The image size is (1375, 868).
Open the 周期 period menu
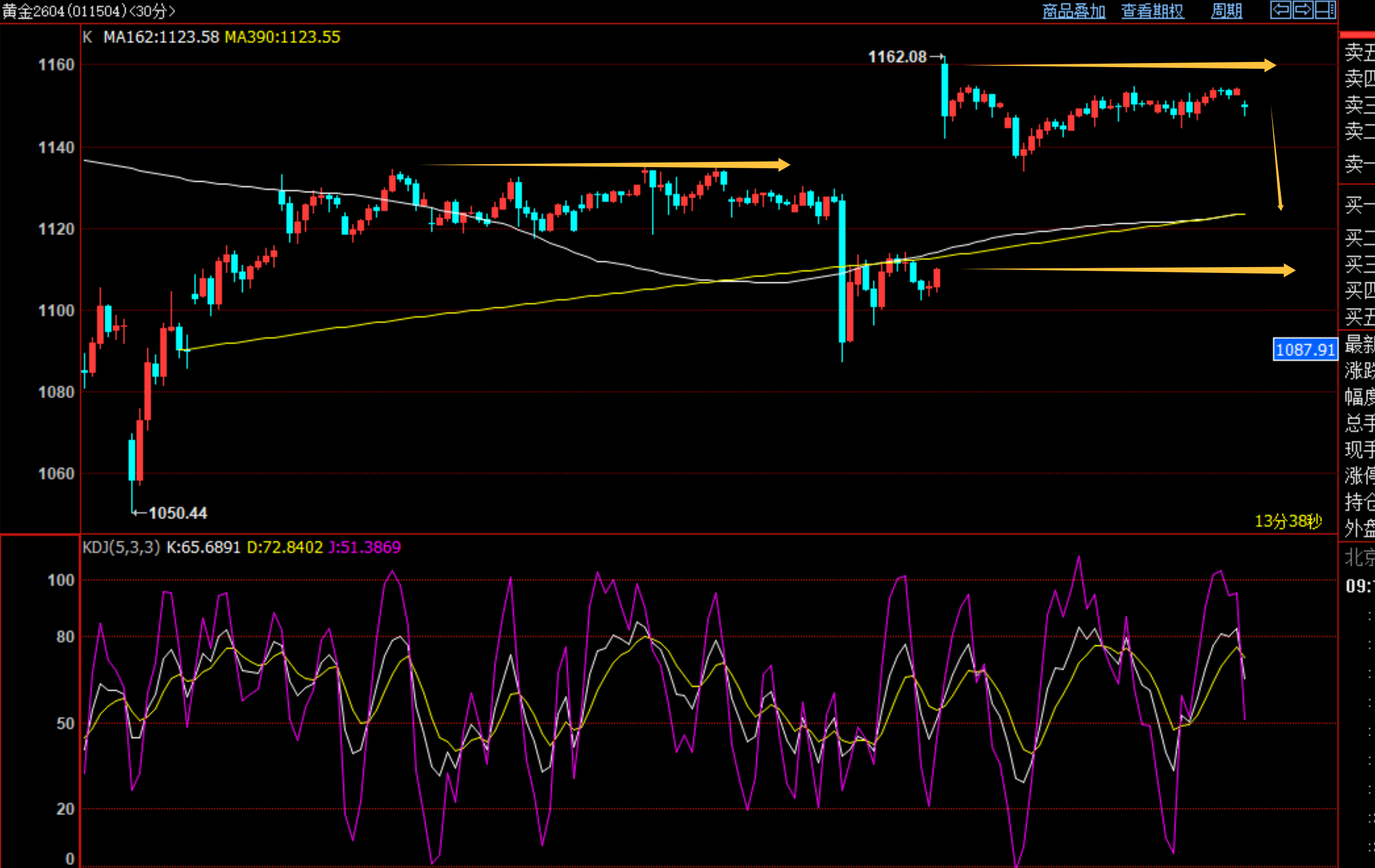point(1227,11)
